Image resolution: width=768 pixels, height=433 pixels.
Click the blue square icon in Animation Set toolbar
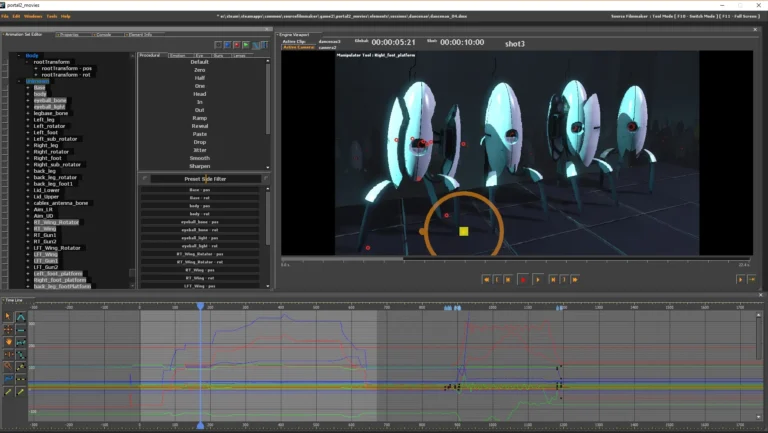[227, 45]
